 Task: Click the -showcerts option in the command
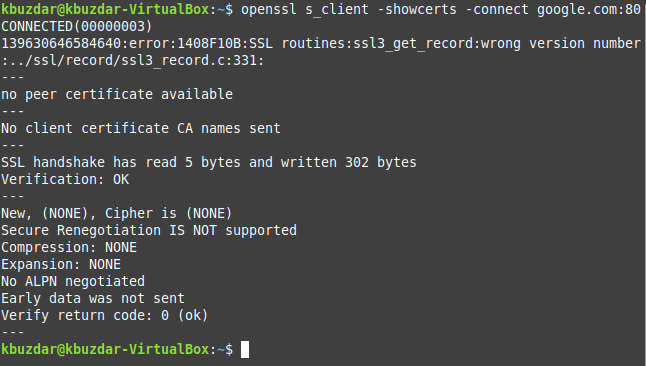pyautogui.click(x=417, y=9)
